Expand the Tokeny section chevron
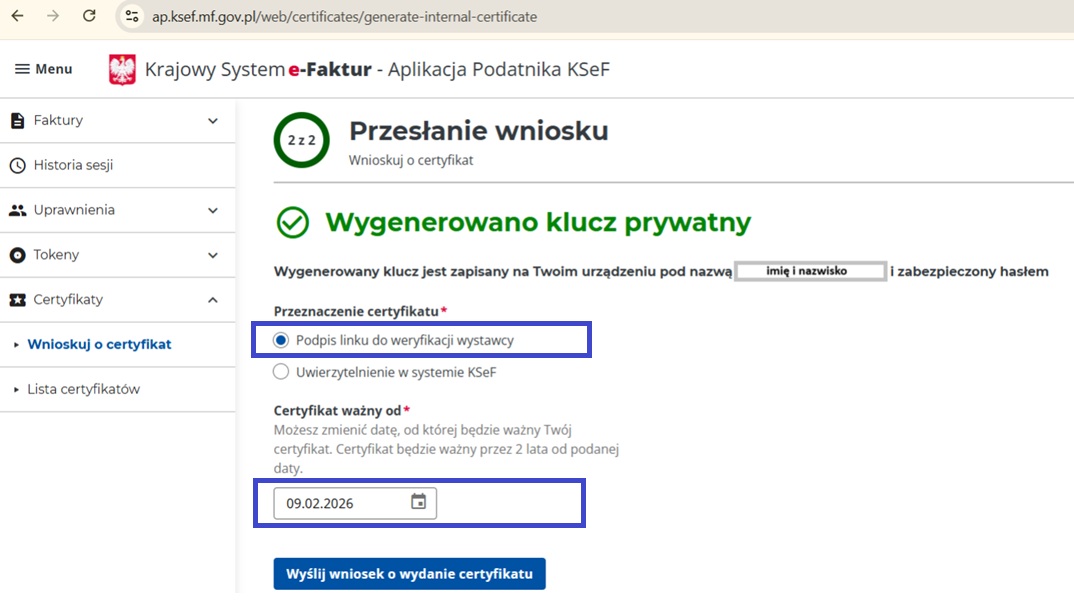 point(213,256)
